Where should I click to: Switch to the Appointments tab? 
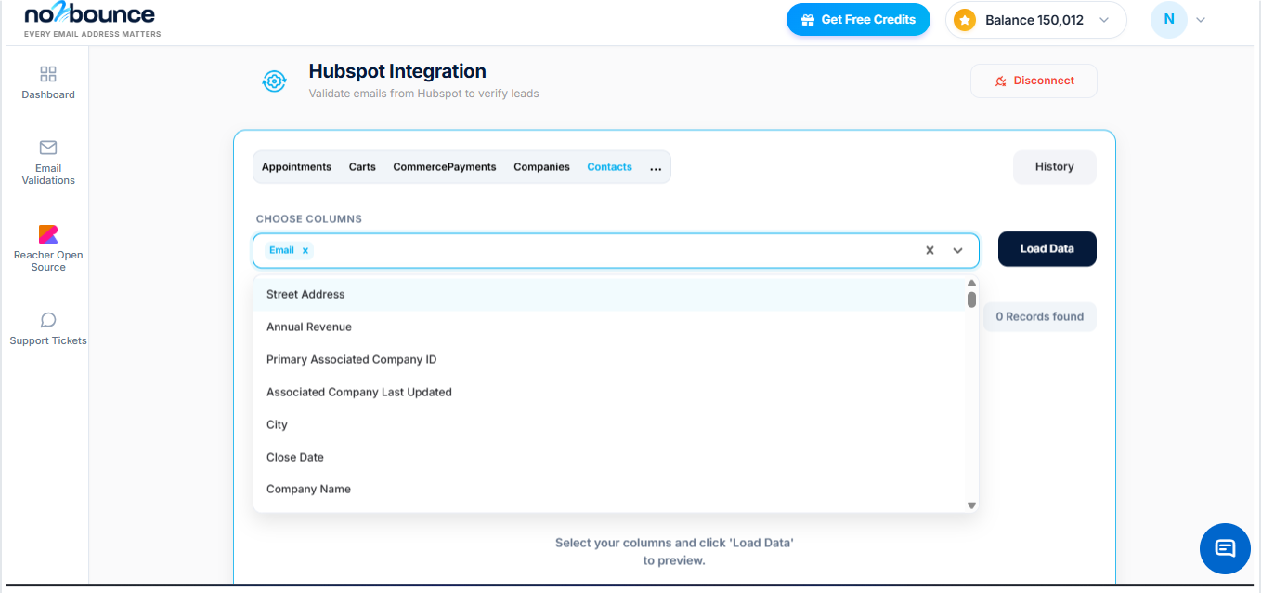point(296,167)
